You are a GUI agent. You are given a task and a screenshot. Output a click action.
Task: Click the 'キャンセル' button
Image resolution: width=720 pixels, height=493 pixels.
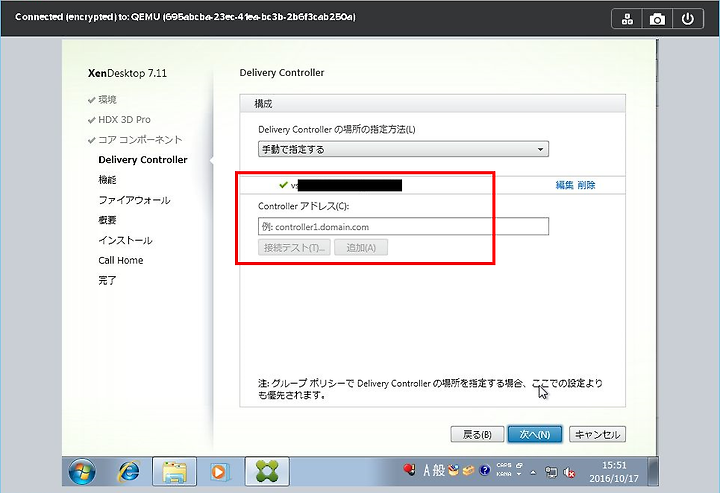[x=597, y=434]
